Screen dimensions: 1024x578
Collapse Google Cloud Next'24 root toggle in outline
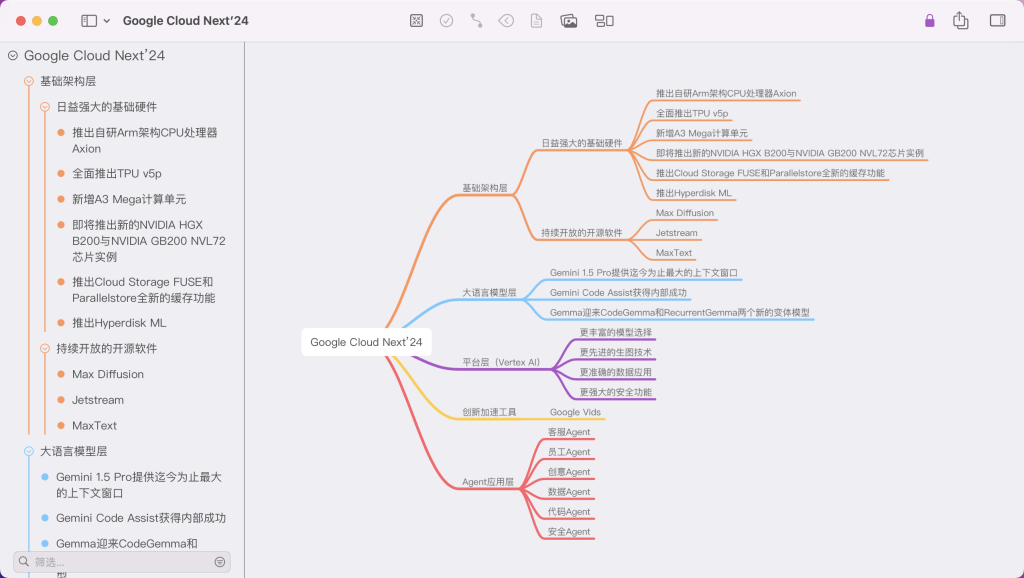click(12, 56)
